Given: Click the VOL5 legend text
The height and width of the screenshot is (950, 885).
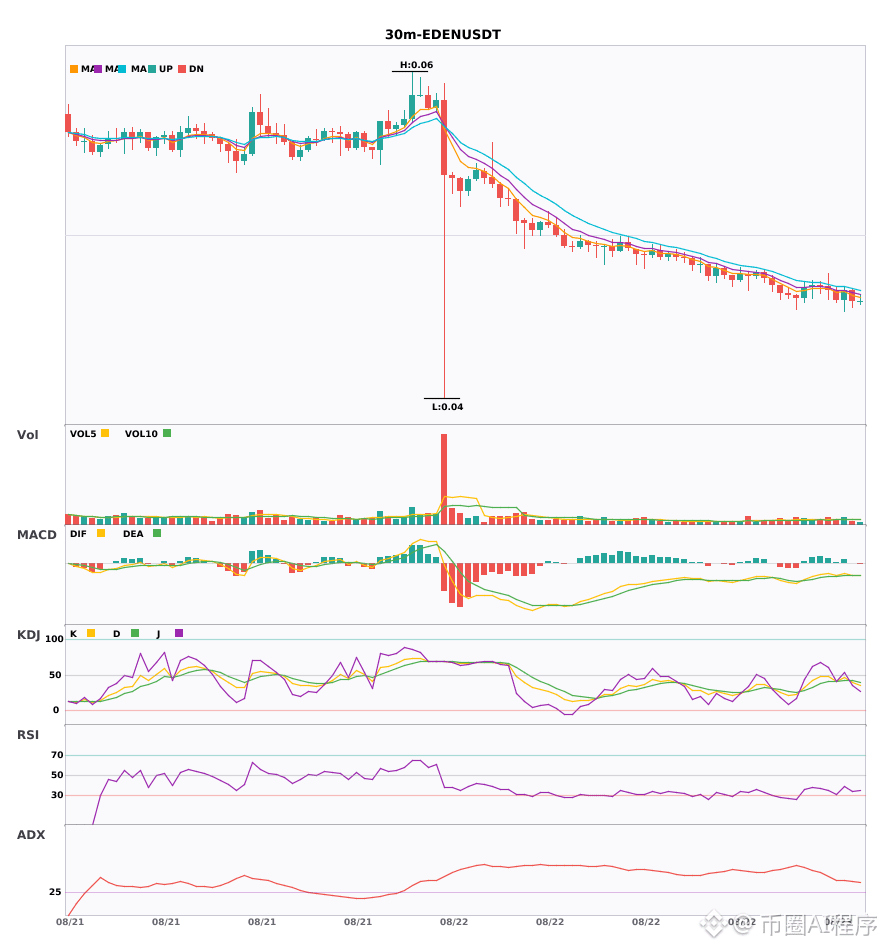Looking at the screenshot, I should (83, 434).
